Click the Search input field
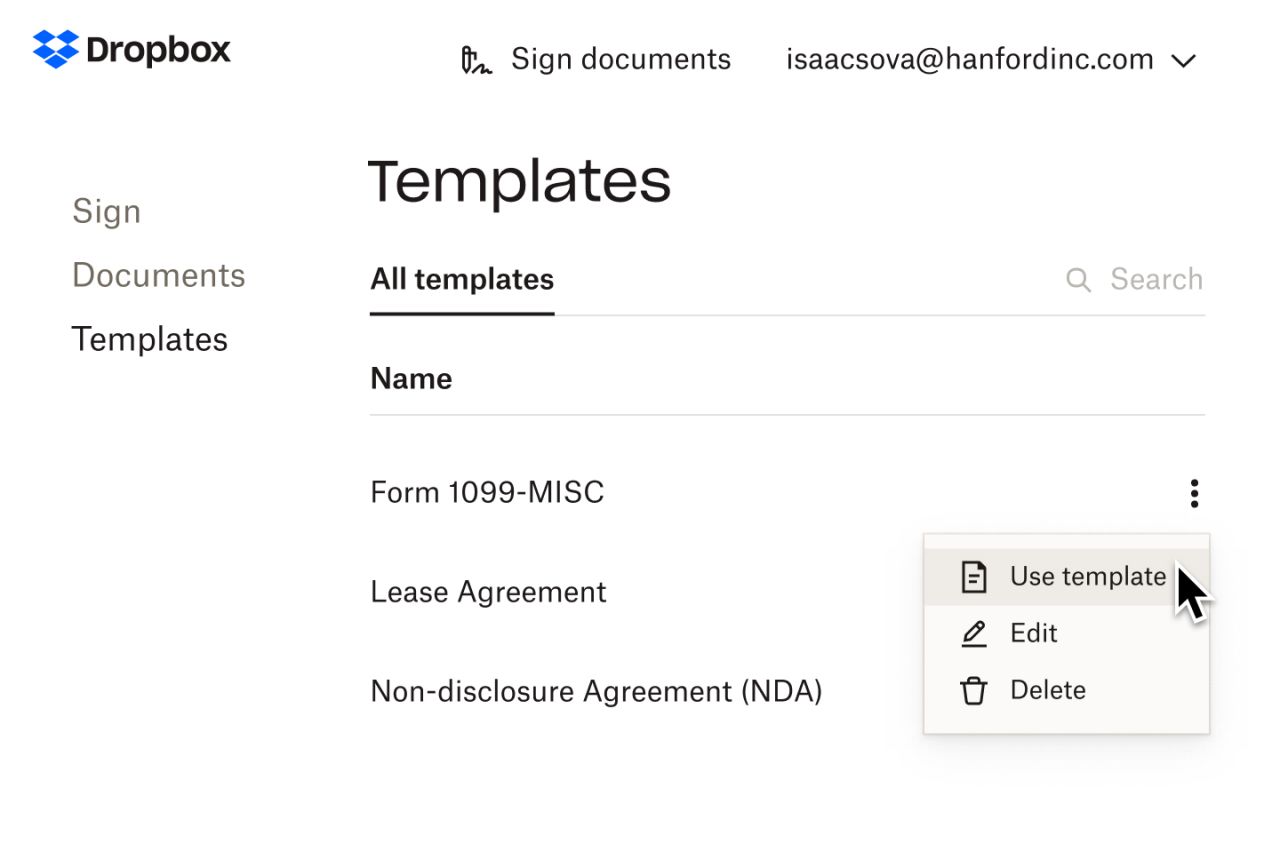The height and width of the screenshot is (852, 1280). (x=1155, y=279)
